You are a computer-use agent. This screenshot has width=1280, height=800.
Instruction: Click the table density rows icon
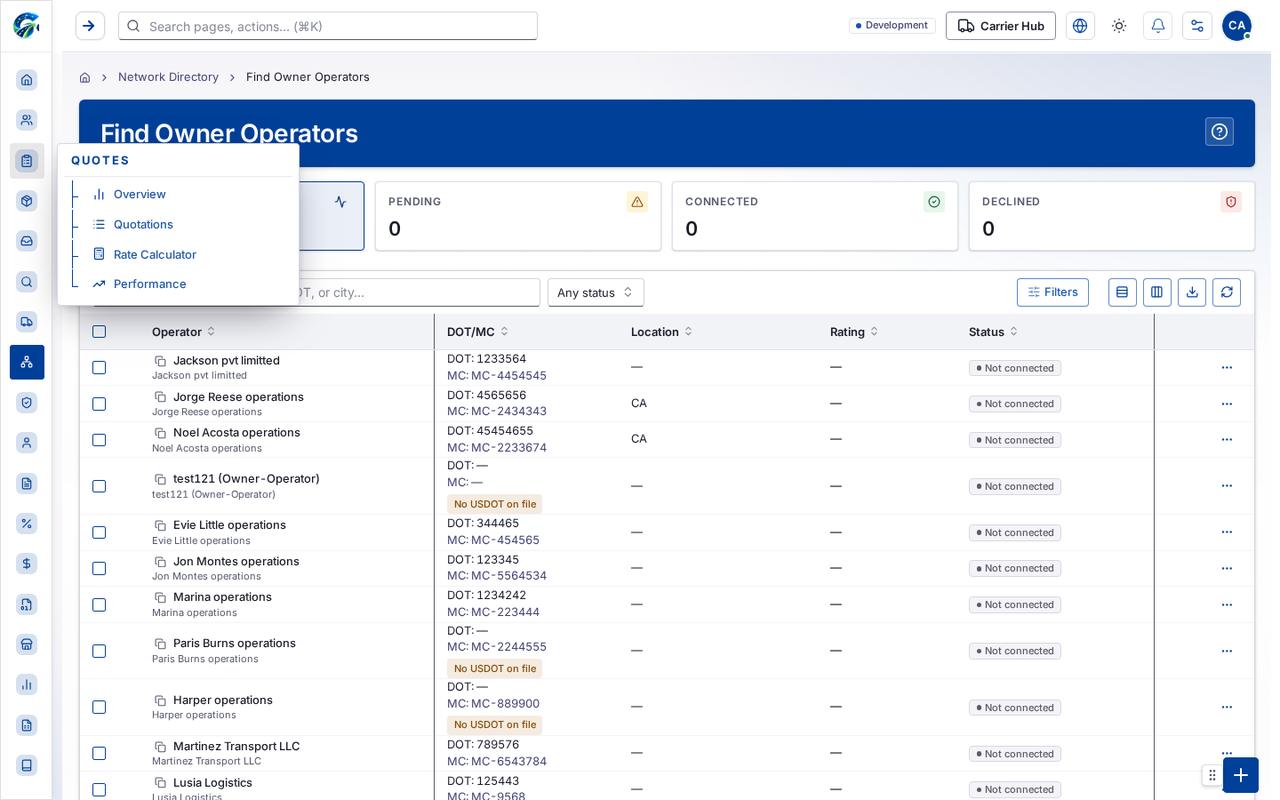(1122, 292)
